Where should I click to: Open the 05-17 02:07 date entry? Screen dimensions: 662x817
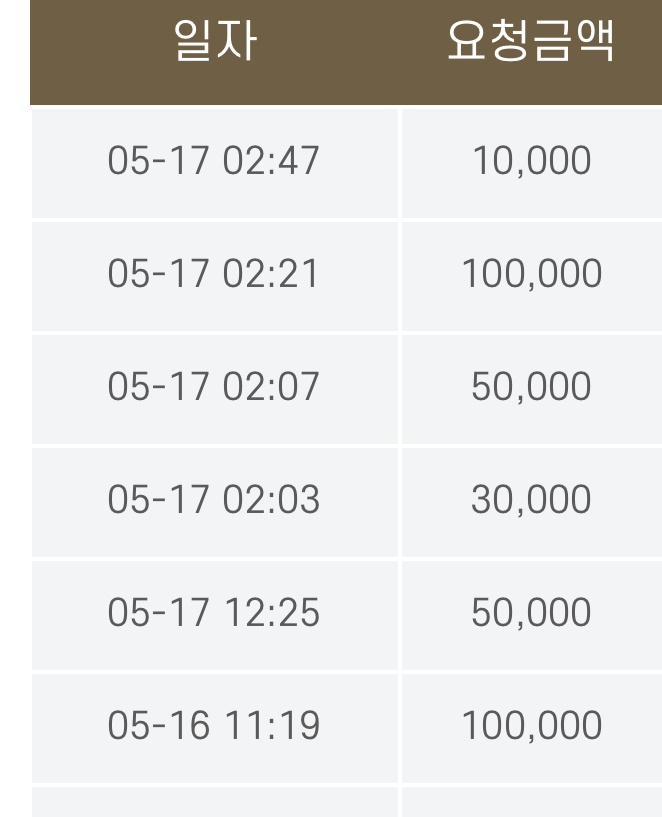tap(214, 387)
